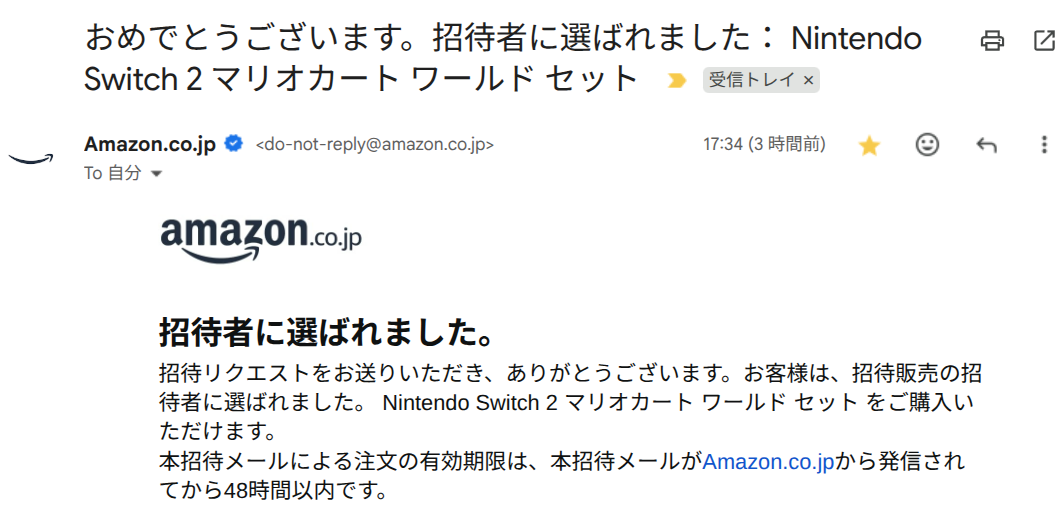The height and width of the screenshot is (517, 1056).
Task: Select the do-not-reply@amazon.co.jp address
Action: [x=374, y=145]
